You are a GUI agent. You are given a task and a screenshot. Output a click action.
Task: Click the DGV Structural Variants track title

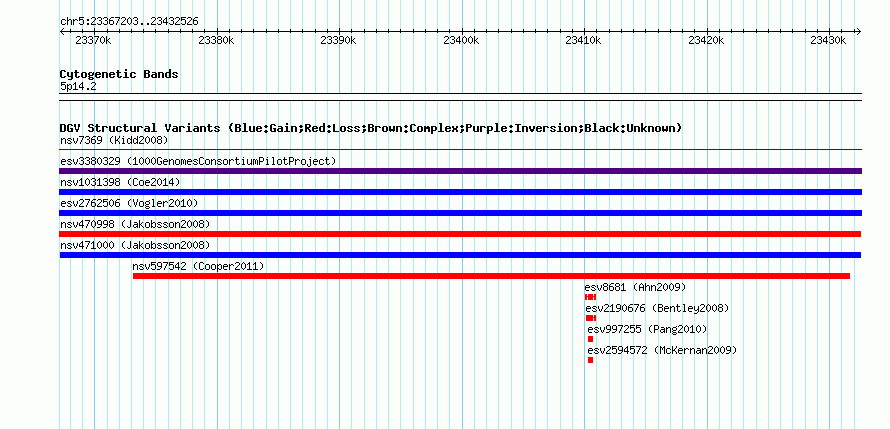pos(371,128)
